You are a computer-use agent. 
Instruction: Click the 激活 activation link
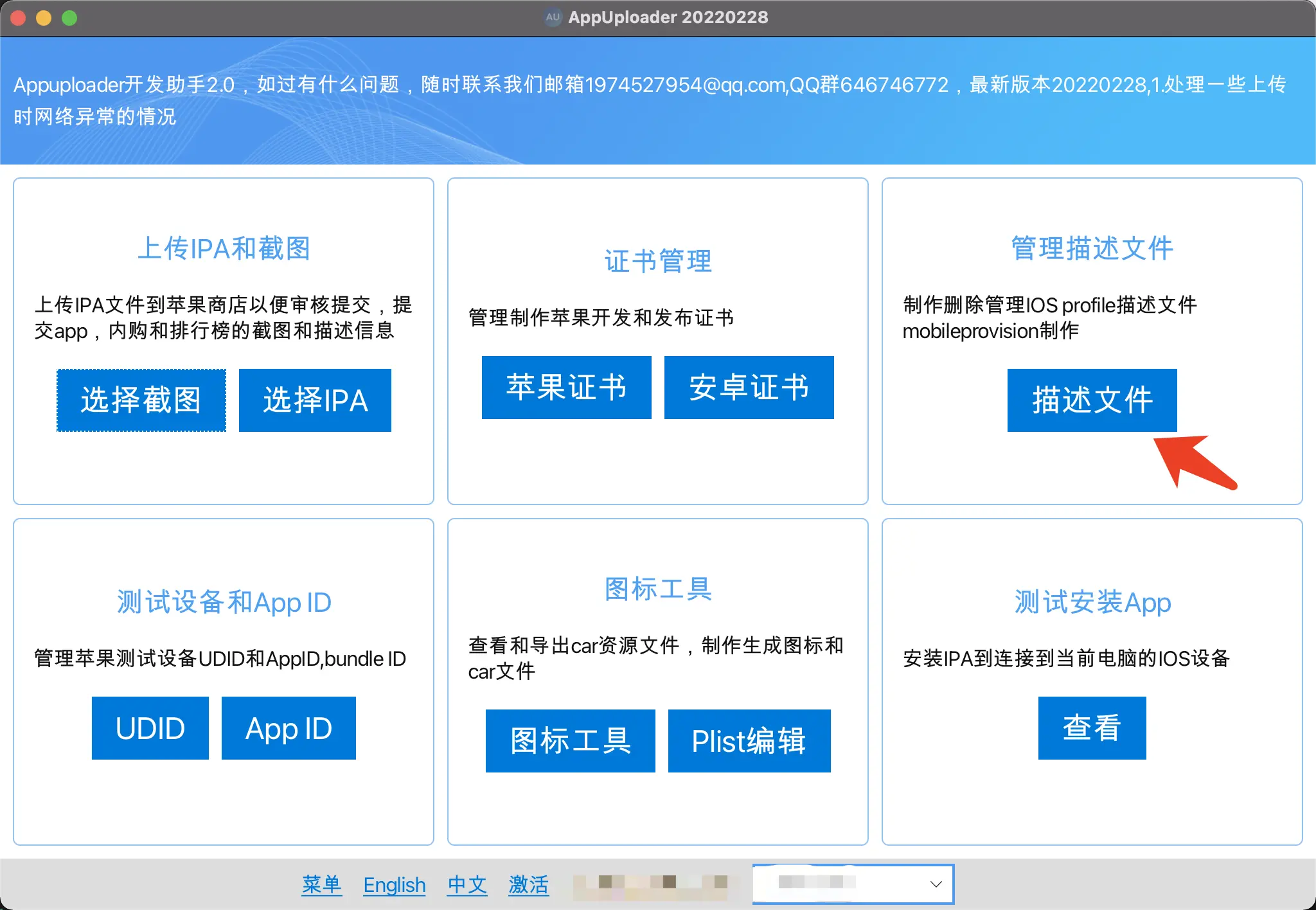[528, 884]
